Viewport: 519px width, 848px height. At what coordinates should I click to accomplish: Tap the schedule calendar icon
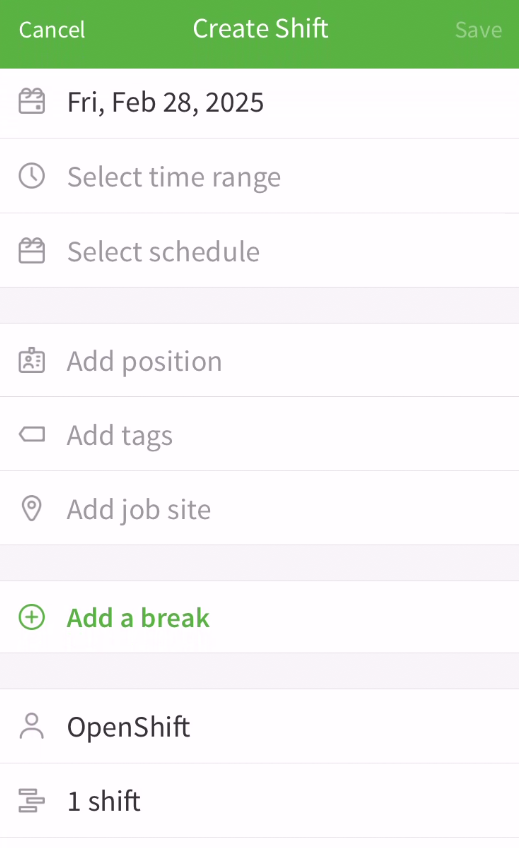(x=32, y=250)
